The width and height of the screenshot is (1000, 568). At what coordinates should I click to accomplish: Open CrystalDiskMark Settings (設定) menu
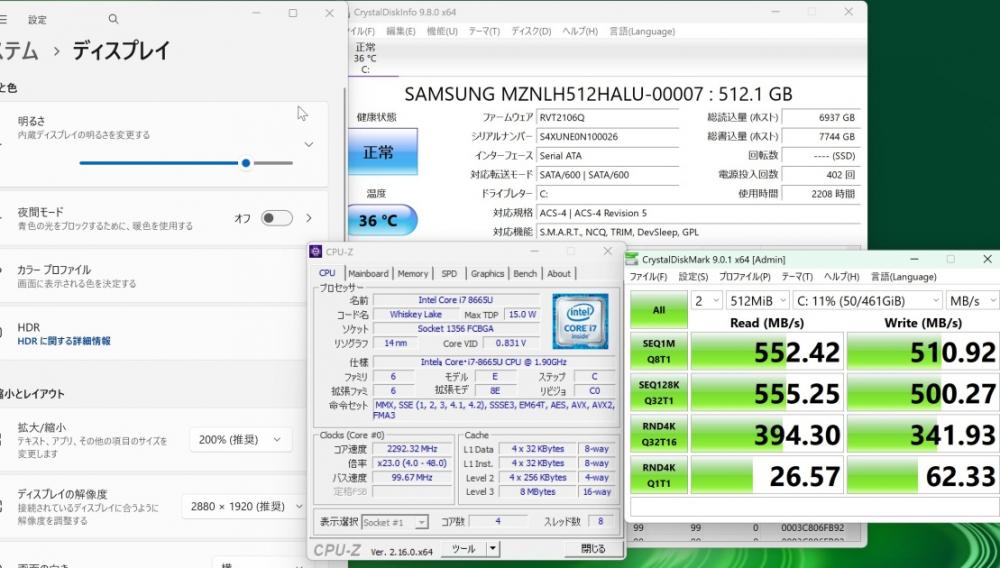point(693,277)
